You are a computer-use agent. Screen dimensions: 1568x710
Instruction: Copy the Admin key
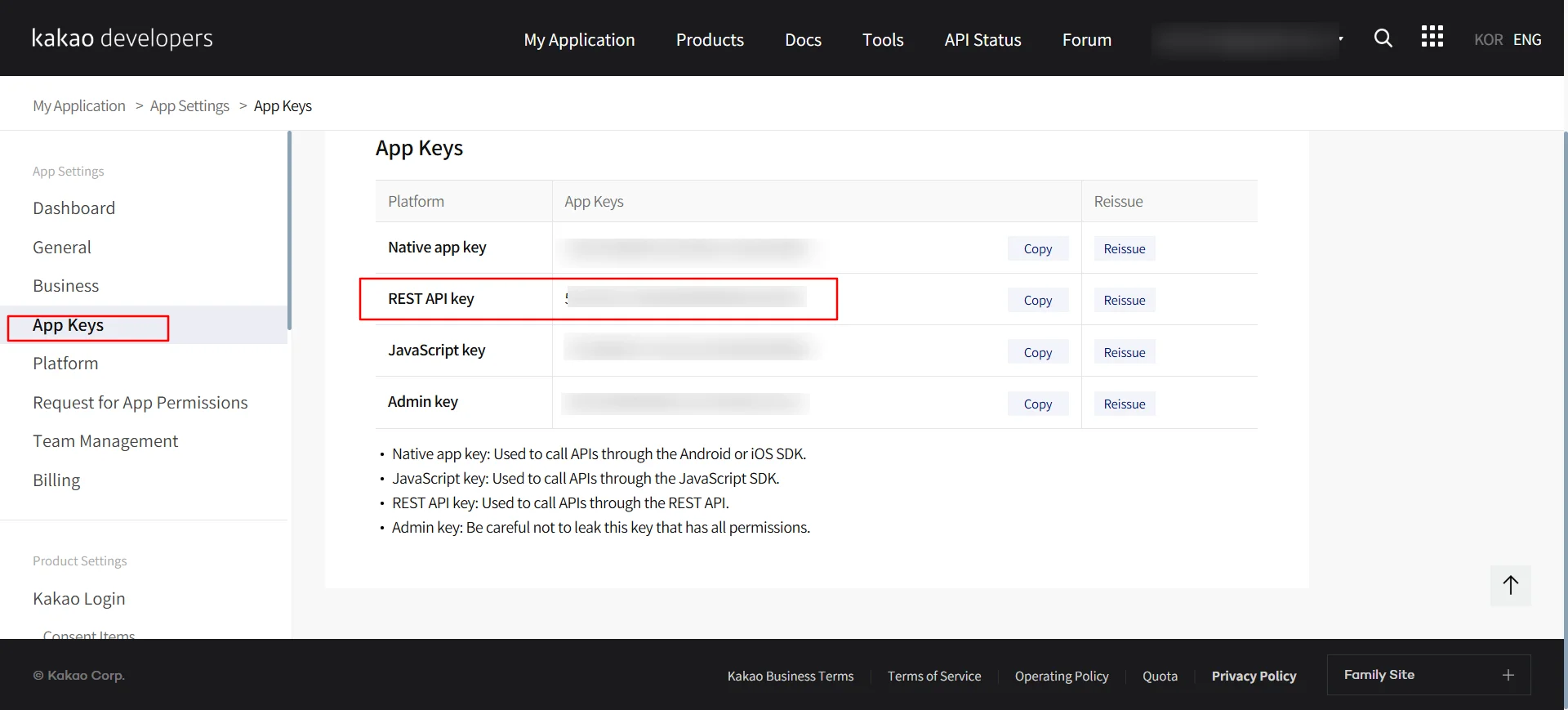click(1037, 404)
